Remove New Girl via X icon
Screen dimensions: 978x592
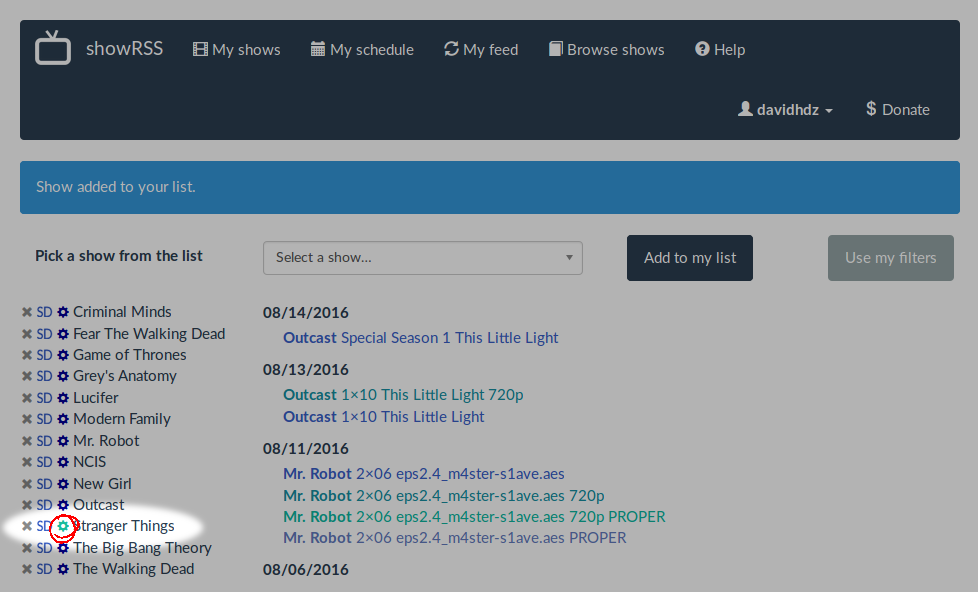tap(27, 484)
